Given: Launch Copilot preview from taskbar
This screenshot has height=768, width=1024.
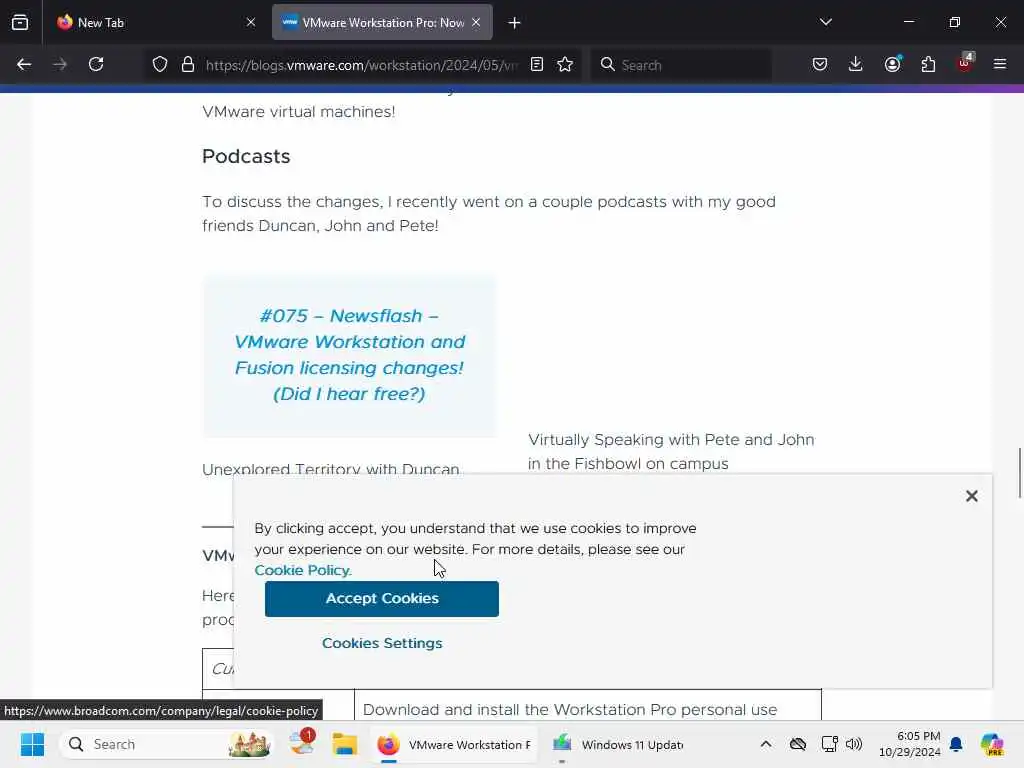Looking at the screenshot, I should click(x=992, y=744).
